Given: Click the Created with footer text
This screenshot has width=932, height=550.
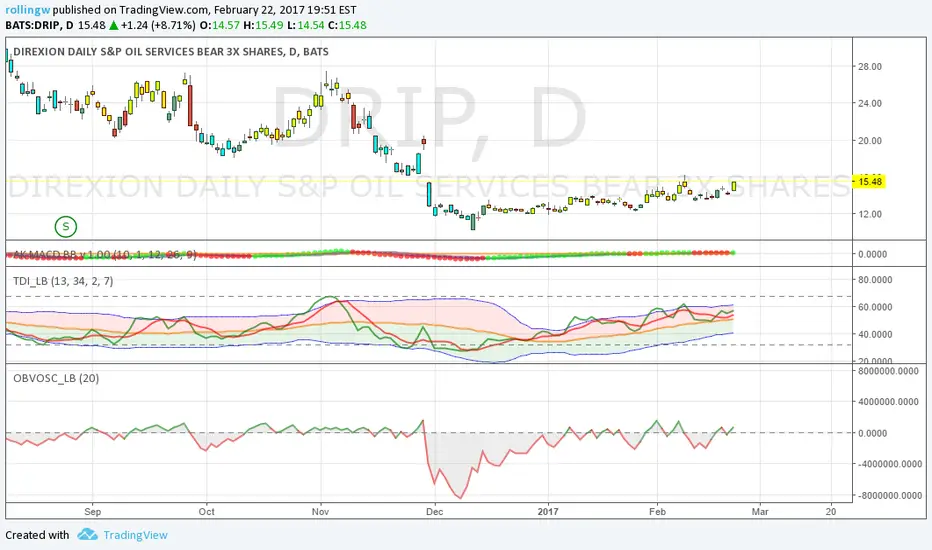Looking at the screenshot, I should pyautogui.click(x=37, y=535).
